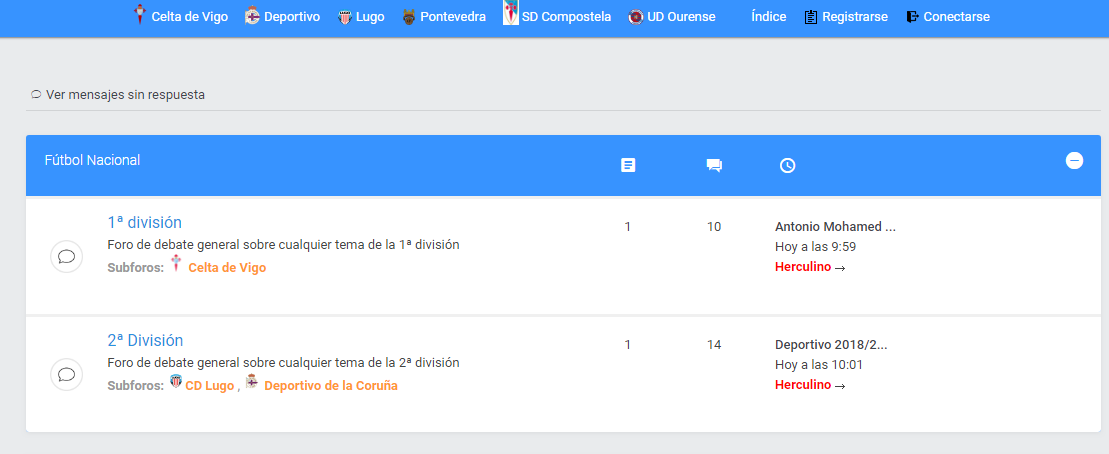Click the Registrarse clipboard icon
Viewport: 1109px width, 454px height.
click(x=811, y=17)
